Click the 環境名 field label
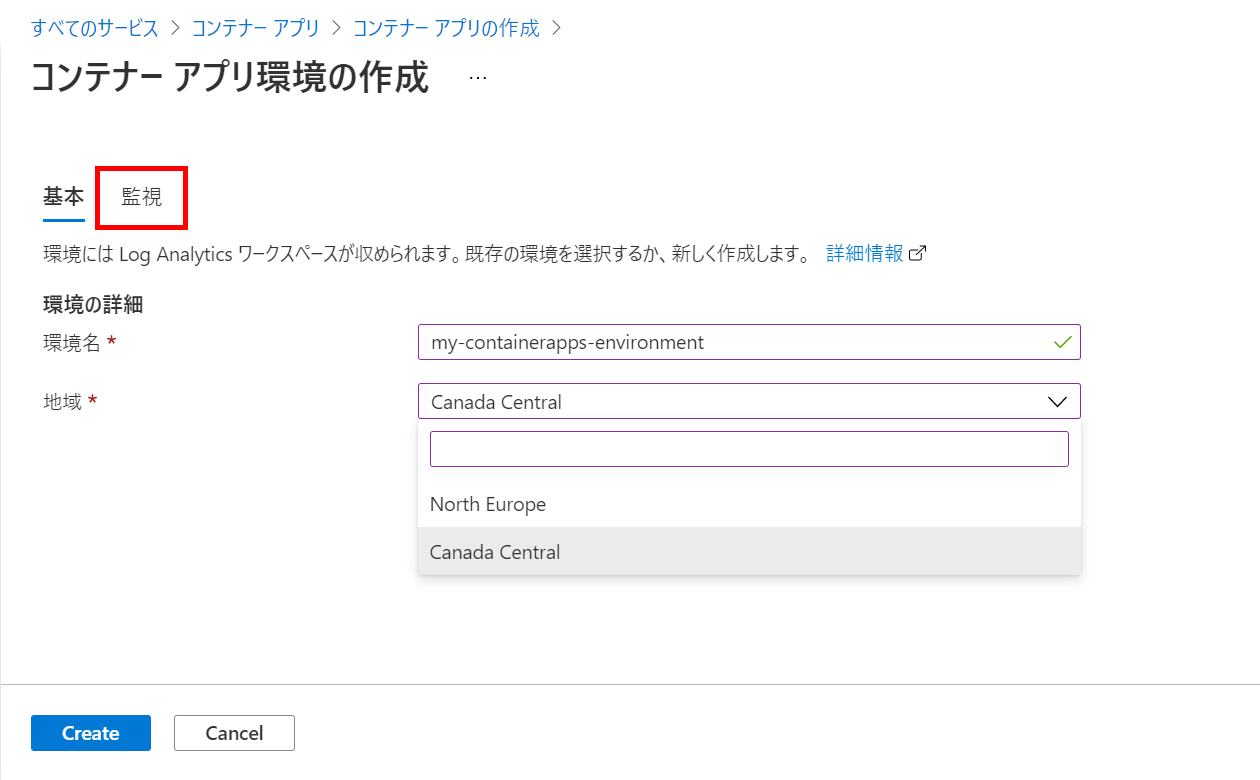Viewport: 1260px width, 780px height. coord(72,343)
